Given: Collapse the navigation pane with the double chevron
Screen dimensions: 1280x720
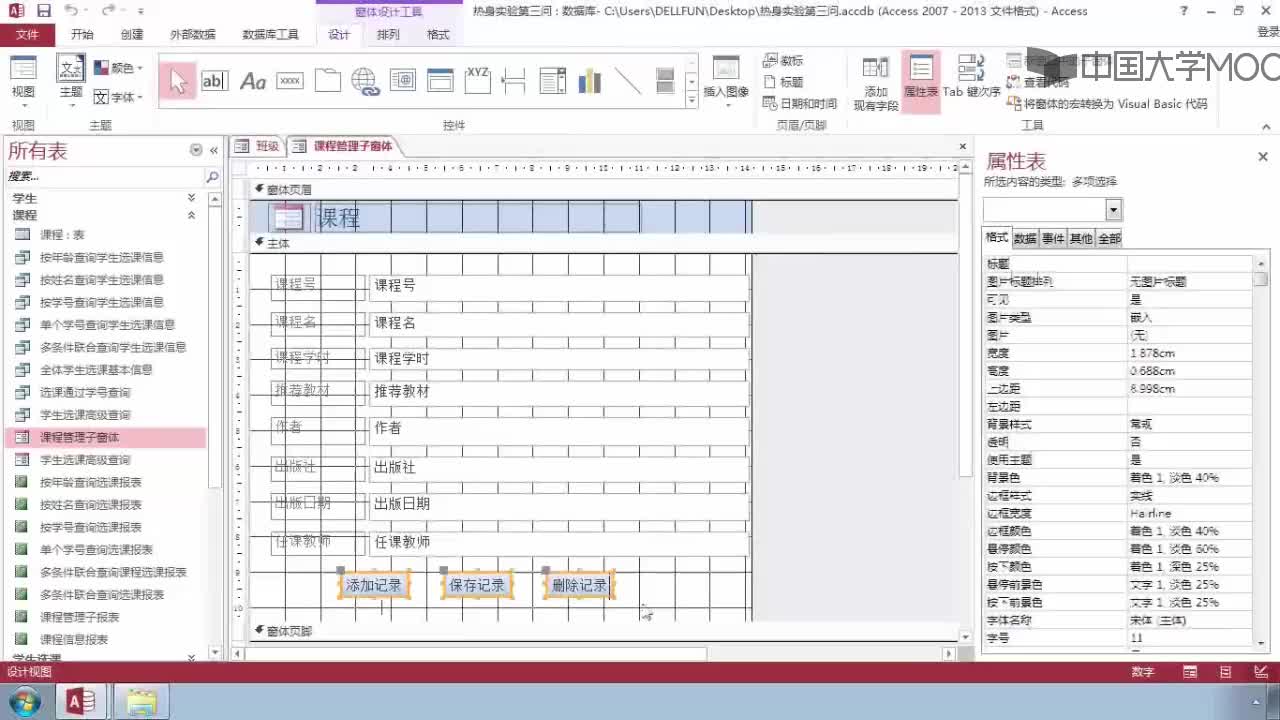Looking at the screenshot, I should [213, 150].
